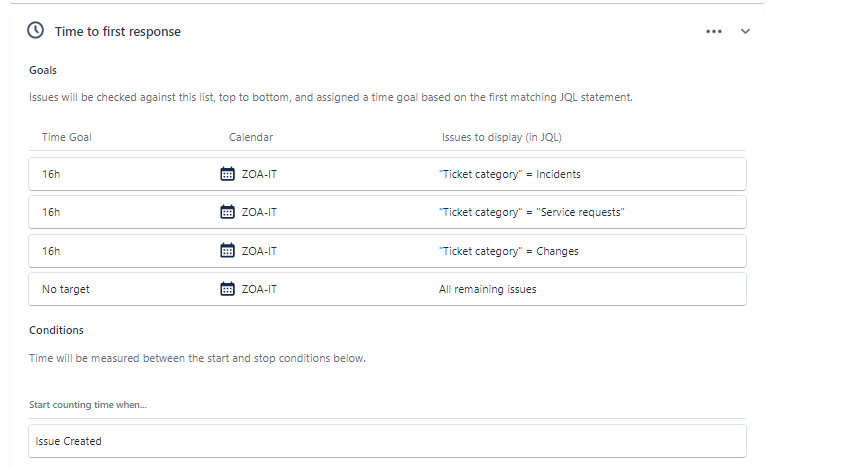
Task: Select the Issue Created start condition
Action: (x=387, y=441)
